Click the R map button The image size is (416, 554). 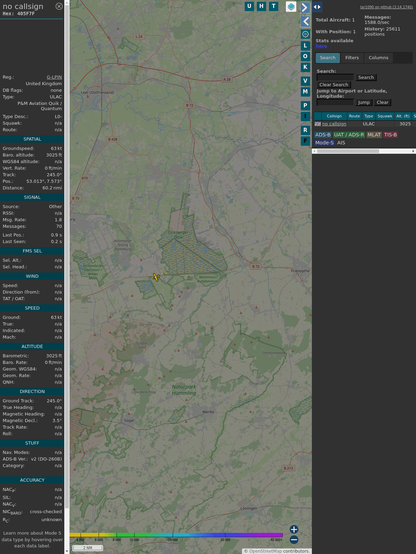(305, 130)
